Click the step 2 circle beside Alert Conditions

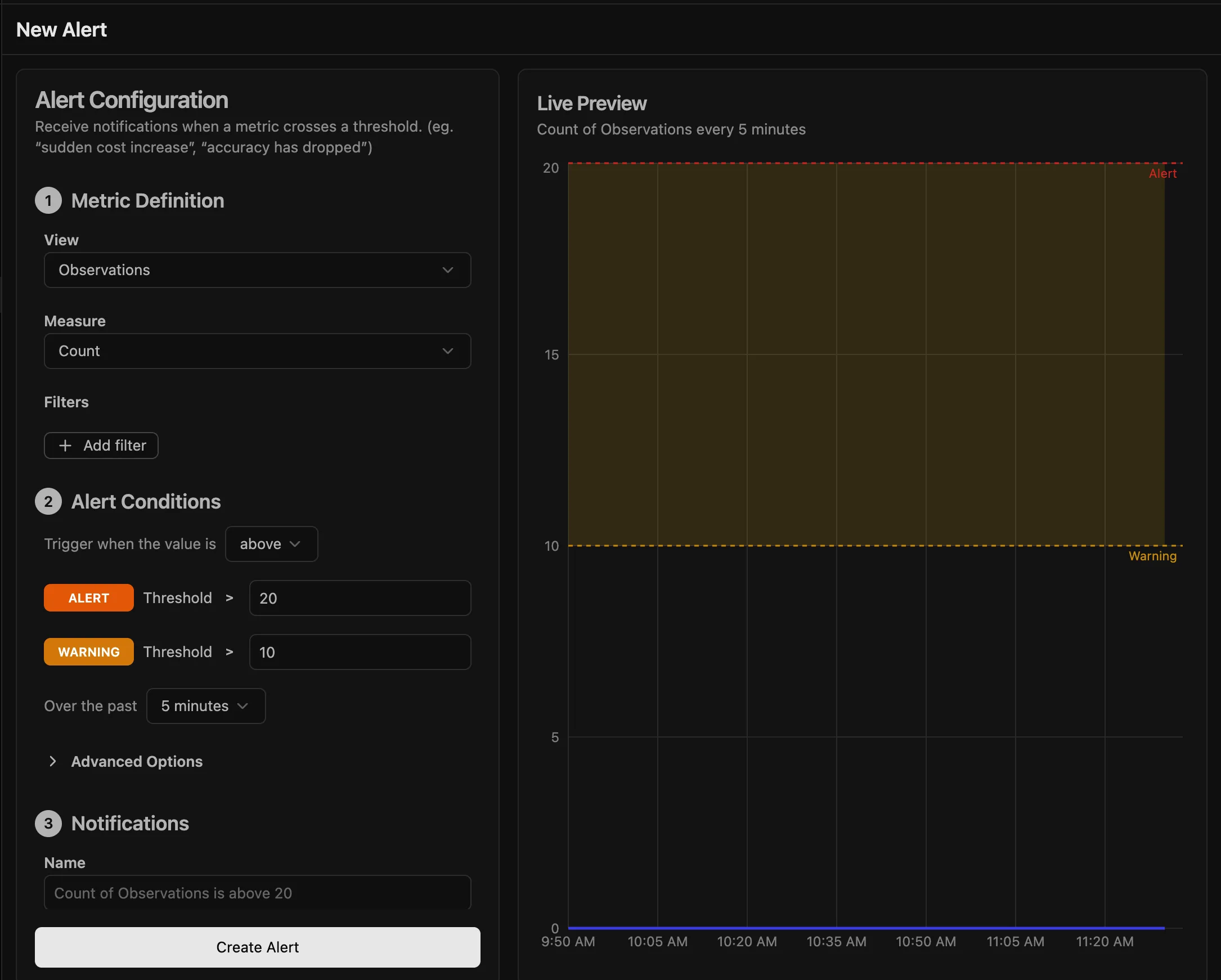[48, 502]
